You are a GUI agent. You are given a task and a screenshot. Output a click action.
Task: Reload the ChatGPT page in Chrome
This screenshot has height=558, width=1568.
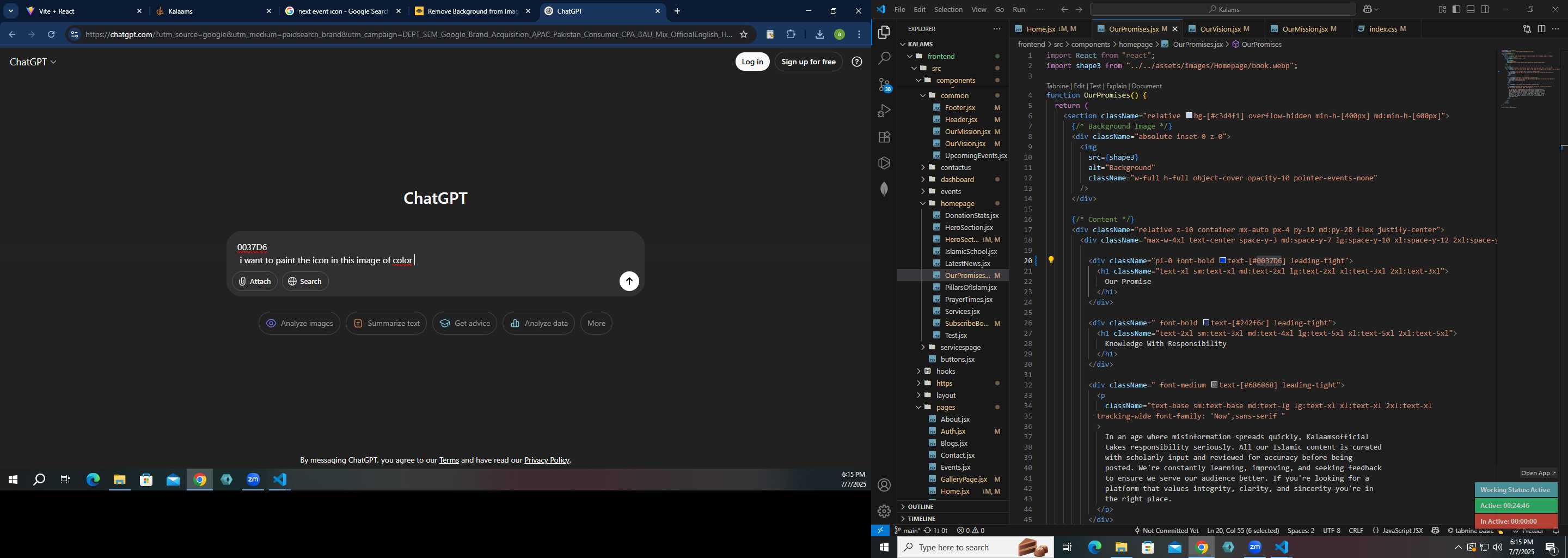pyautogui.click(x=51, y=35)
